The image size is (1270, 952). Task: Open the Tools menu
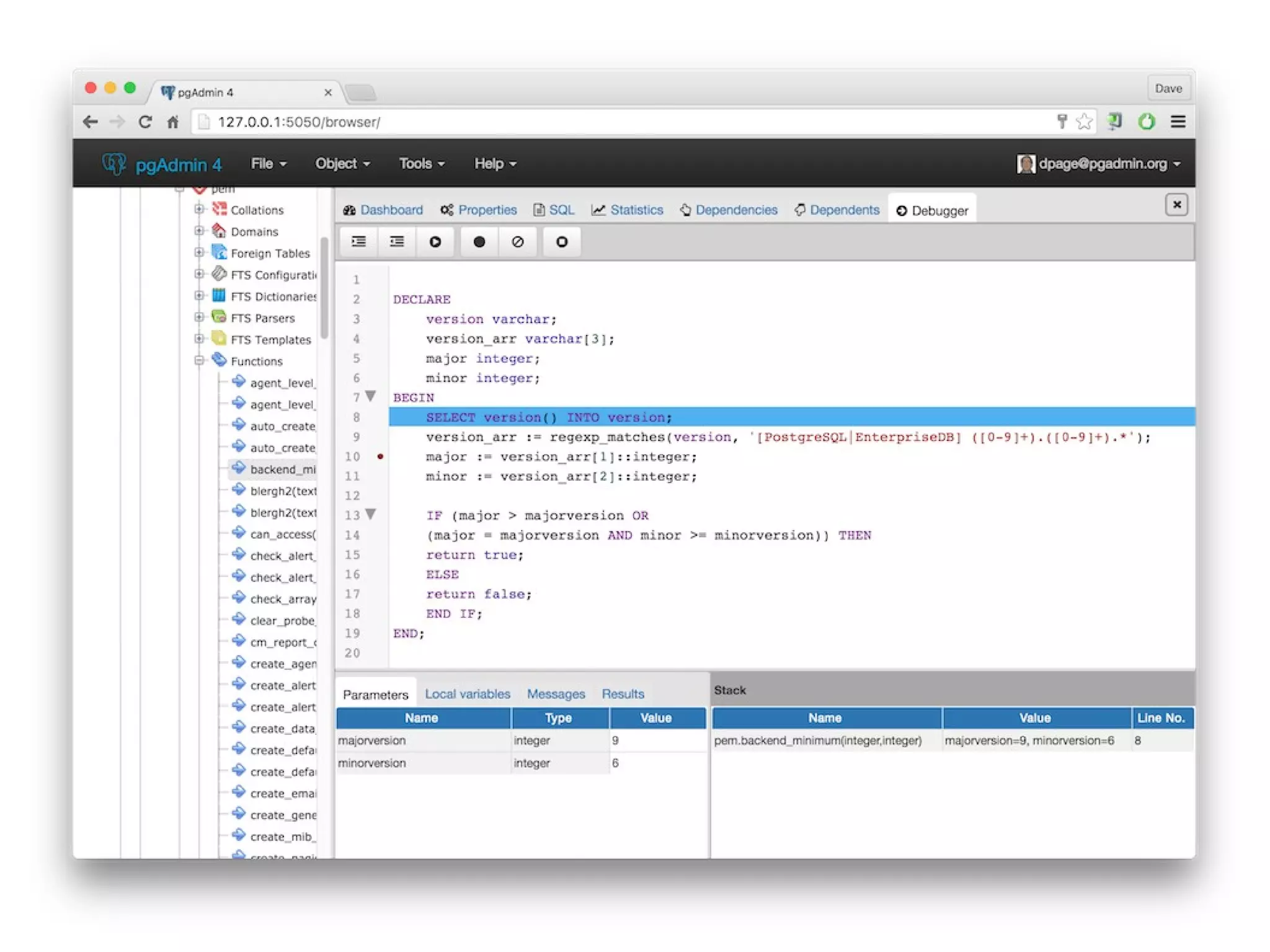pos(422,164)
